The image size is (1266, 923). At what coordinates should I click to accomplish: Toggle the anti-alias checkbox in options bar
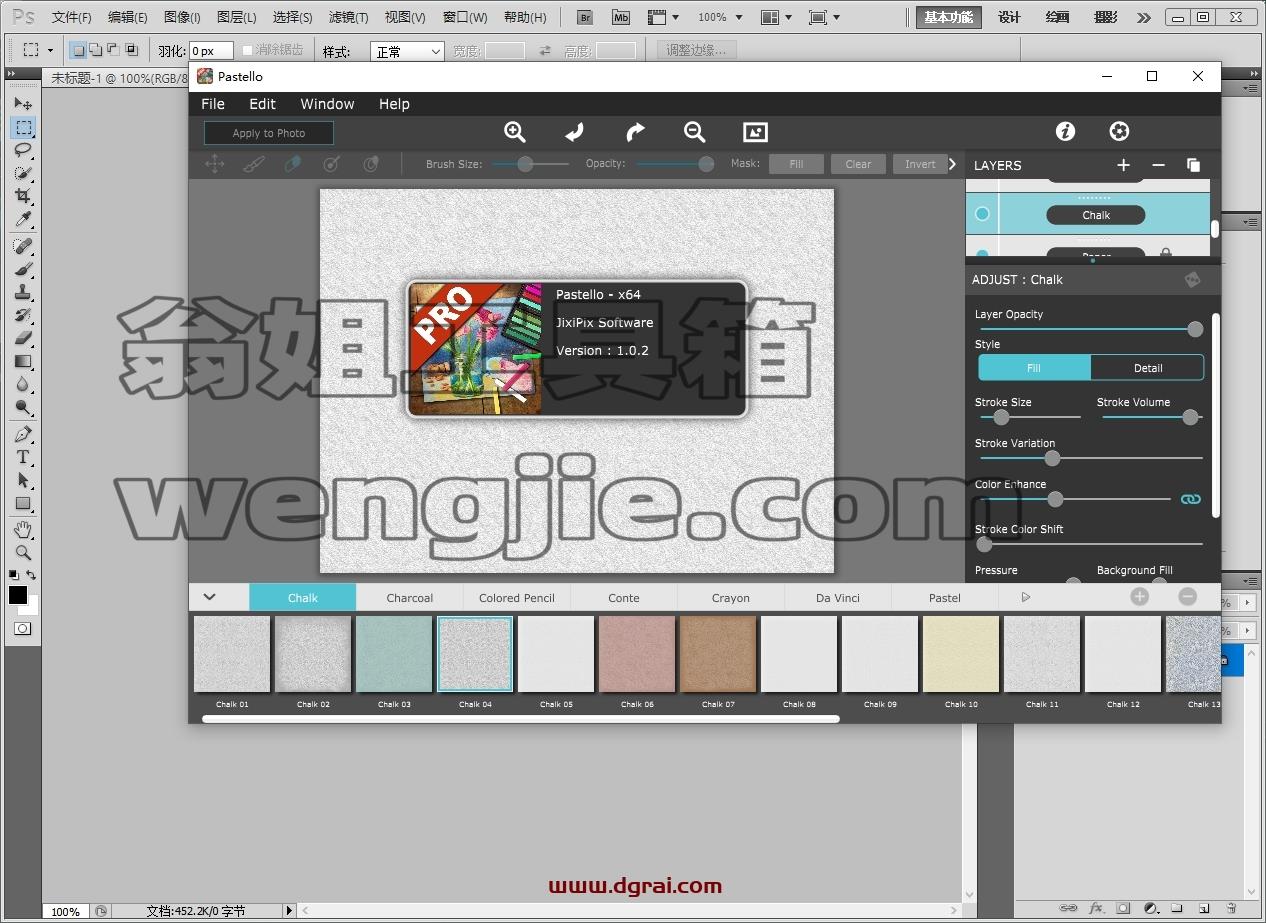[x=248, y=50]
